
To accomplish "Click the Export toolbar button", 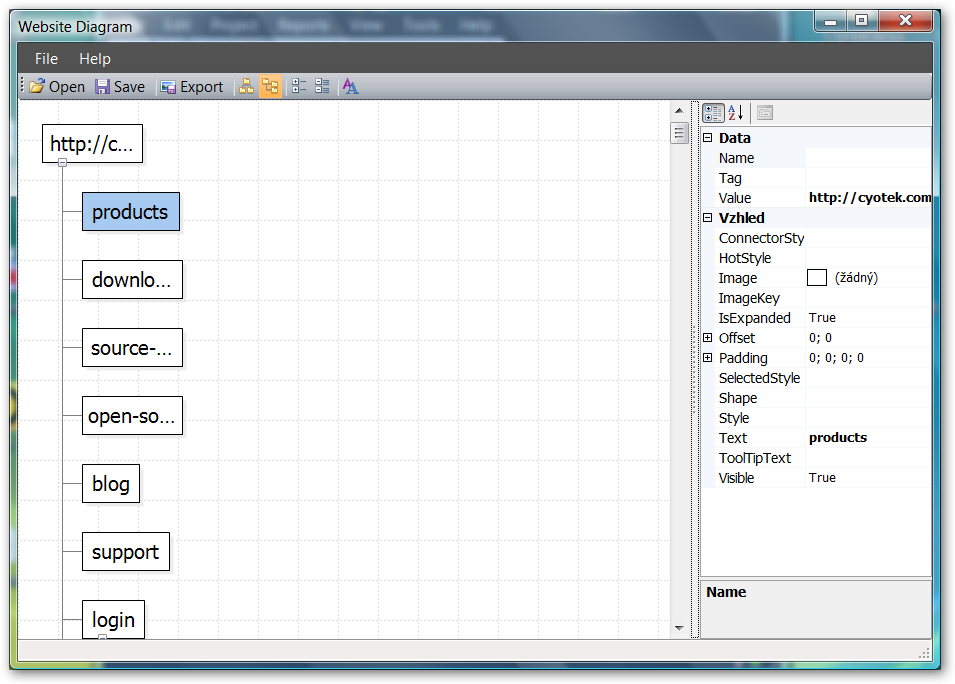I will tap(192, 87).
